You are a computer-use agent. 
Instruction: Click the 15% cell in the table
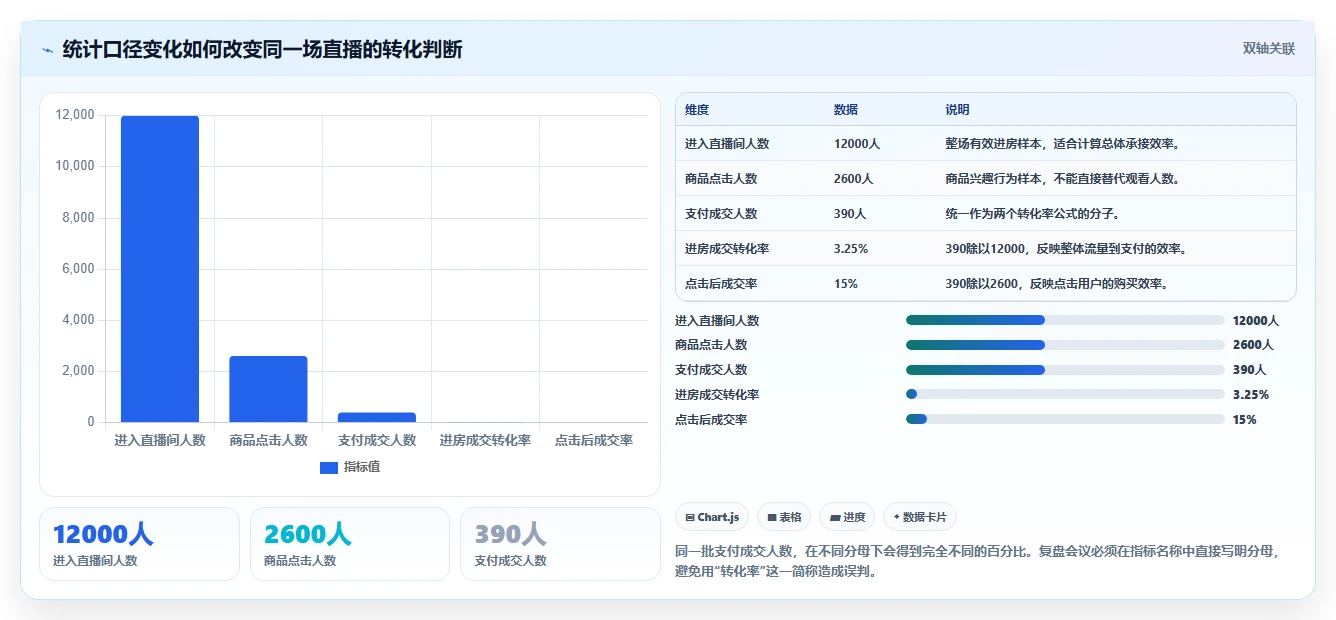845,284
